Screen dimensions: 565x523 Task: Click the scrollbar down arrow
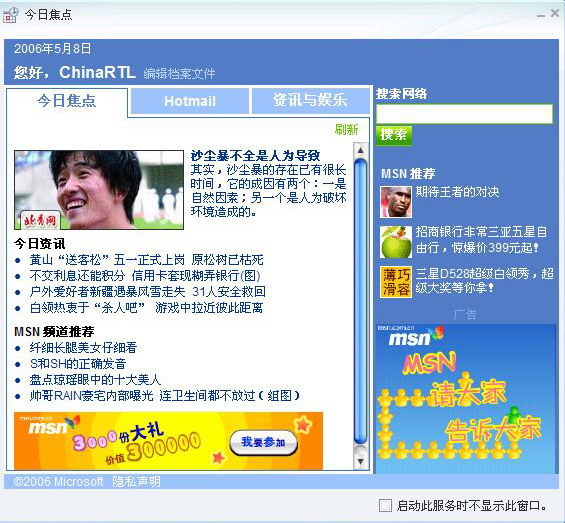pos(360,461)
